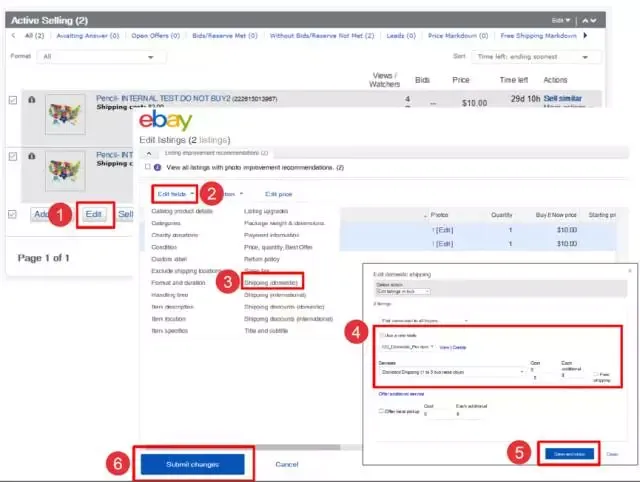The image size is (640, 482).
Task: Click the eBay logo
Action: click(165, 120)
